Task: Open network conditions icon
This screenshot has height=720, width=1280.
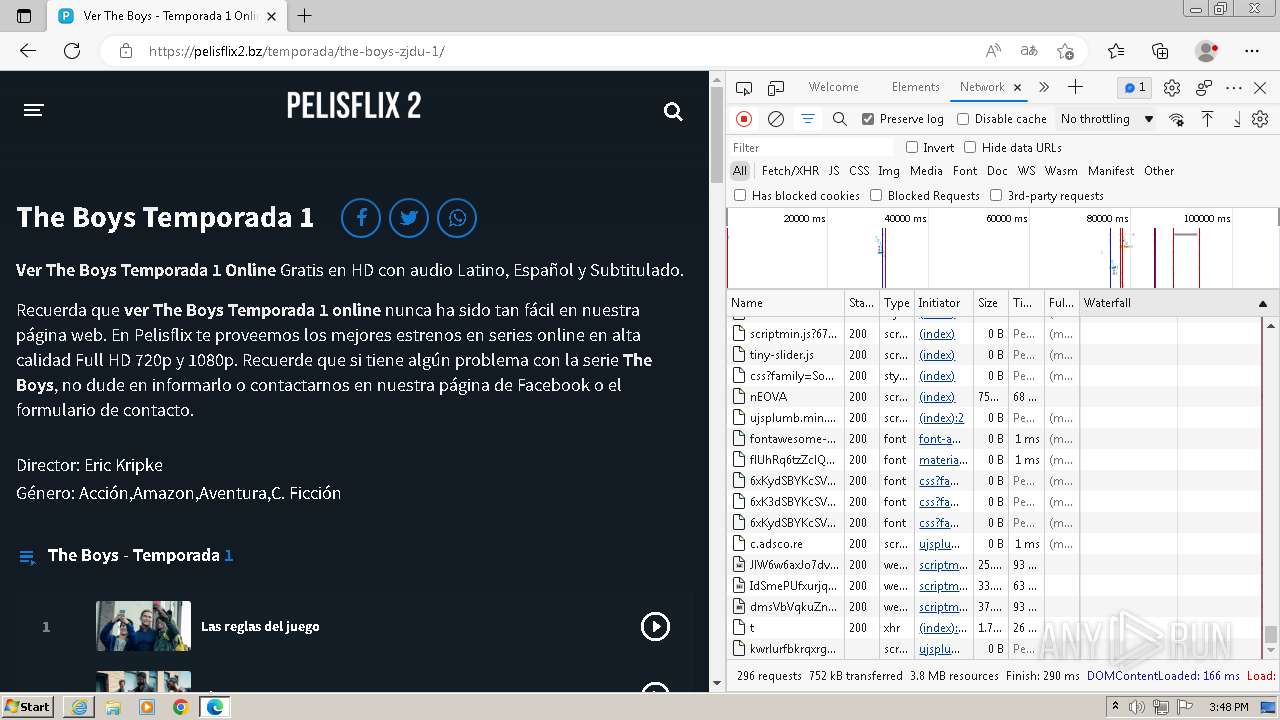Action: [1176, 119]
